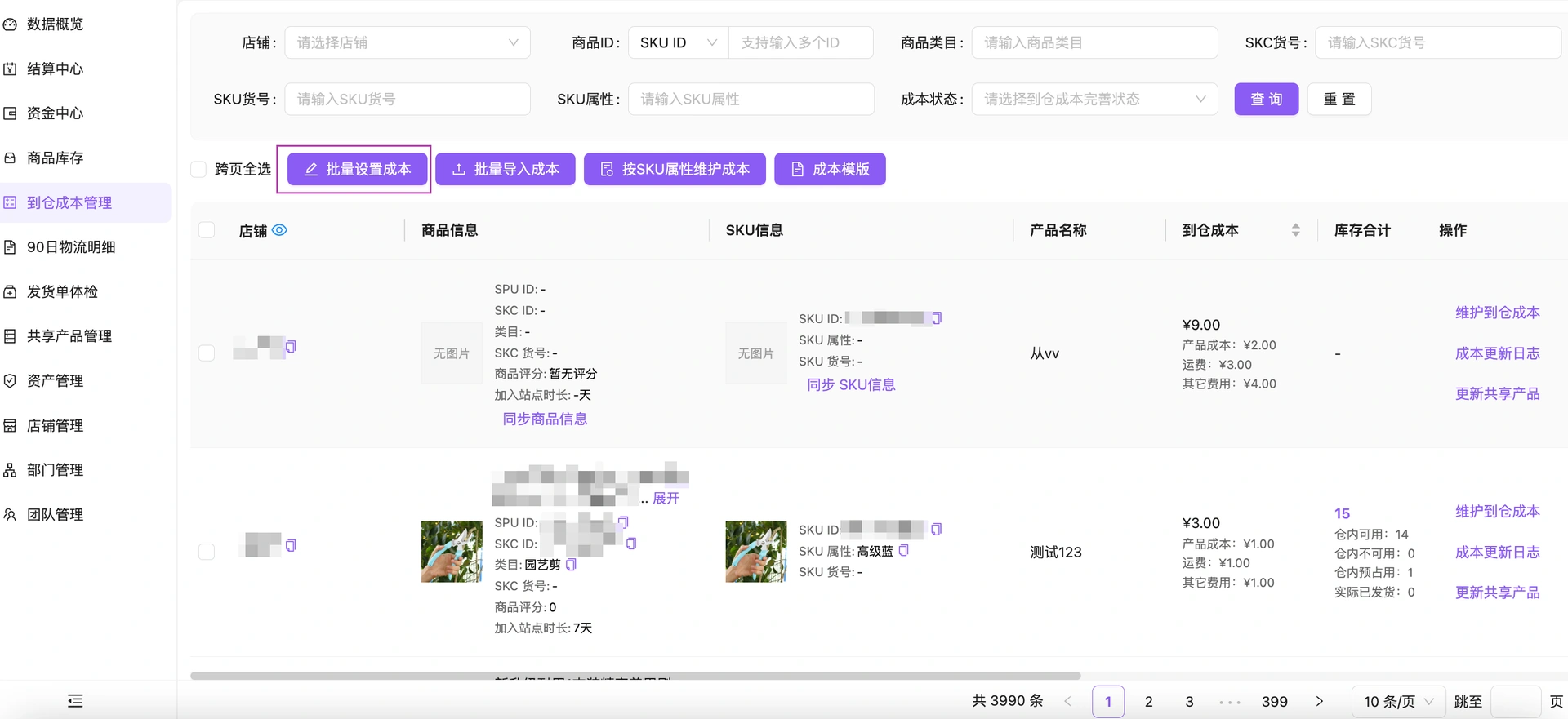Go to page 399

pos(1275,702)
